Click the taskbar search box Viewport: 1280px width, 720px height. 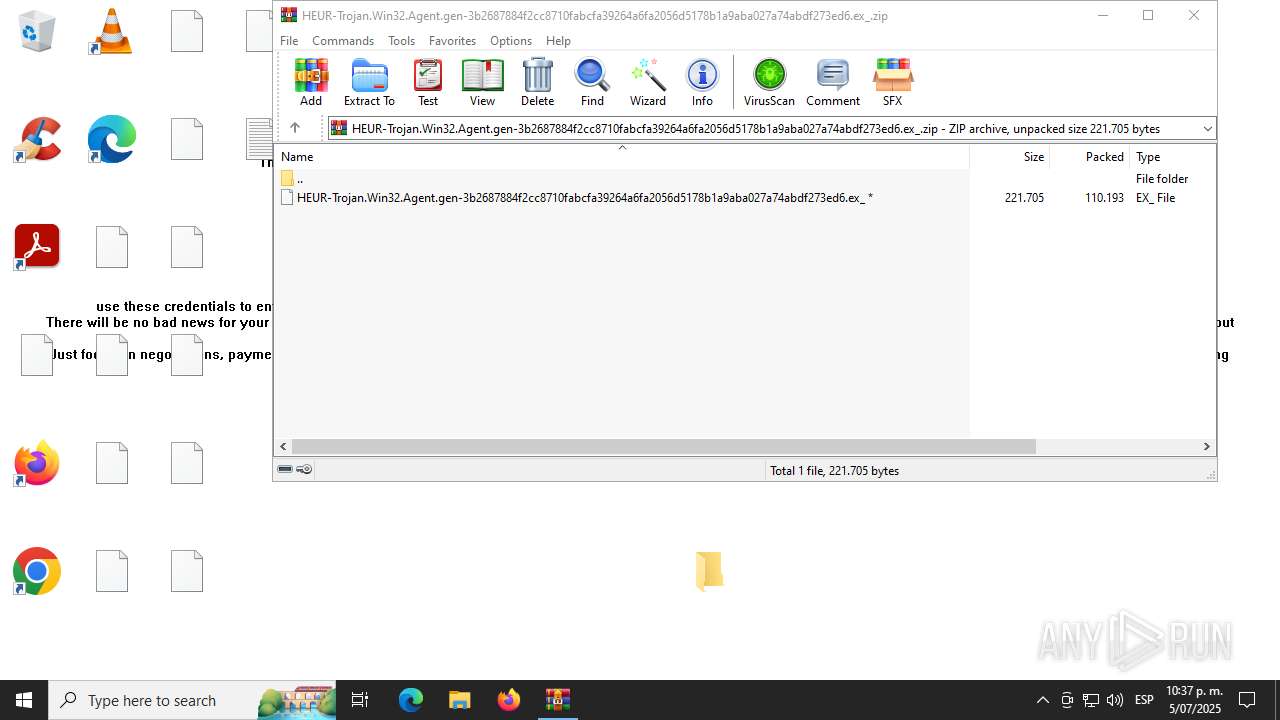pyautogui.click(x=192, y=700)
